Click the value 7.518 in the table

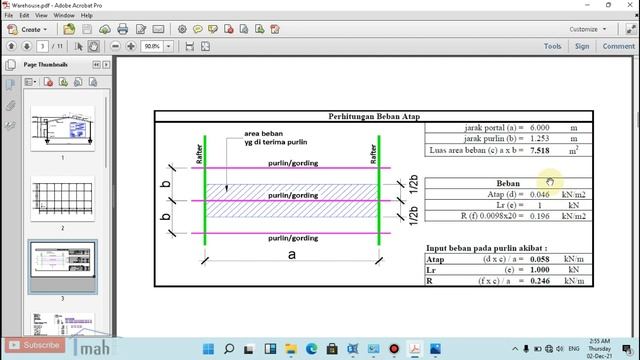point(540,151)
